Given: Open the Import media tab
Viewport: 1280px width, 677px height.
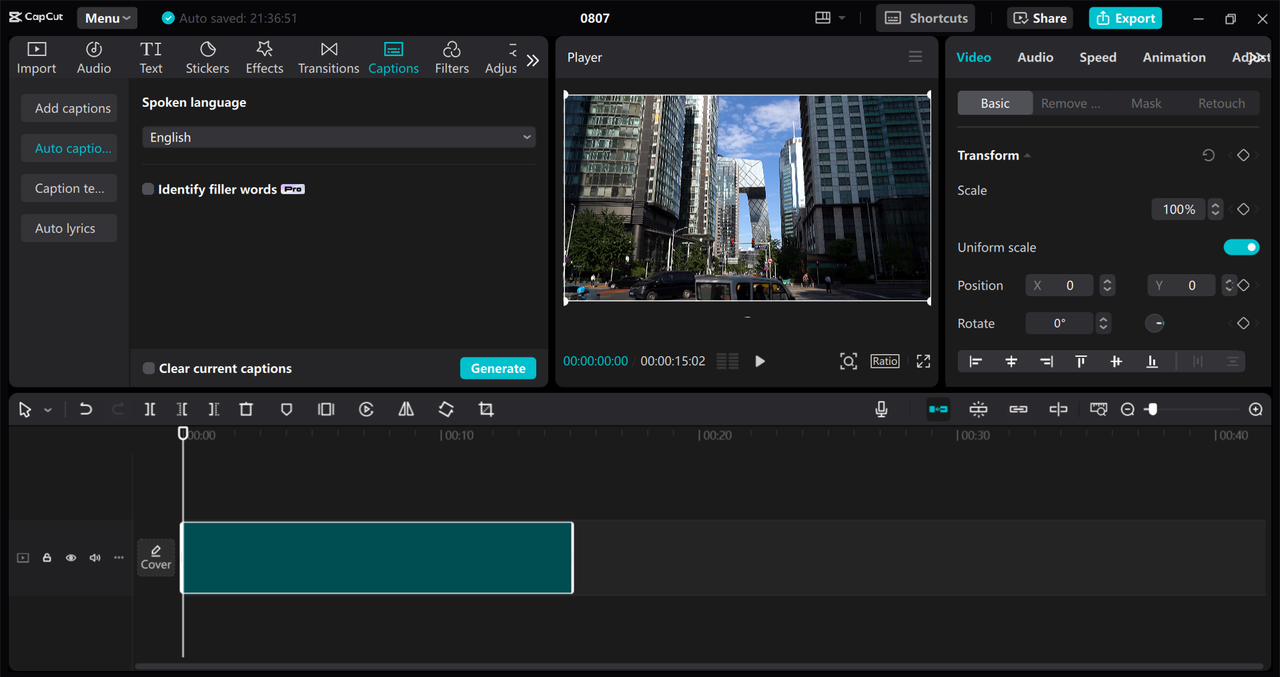Looking at the screenshot, I should click(36, 58).
